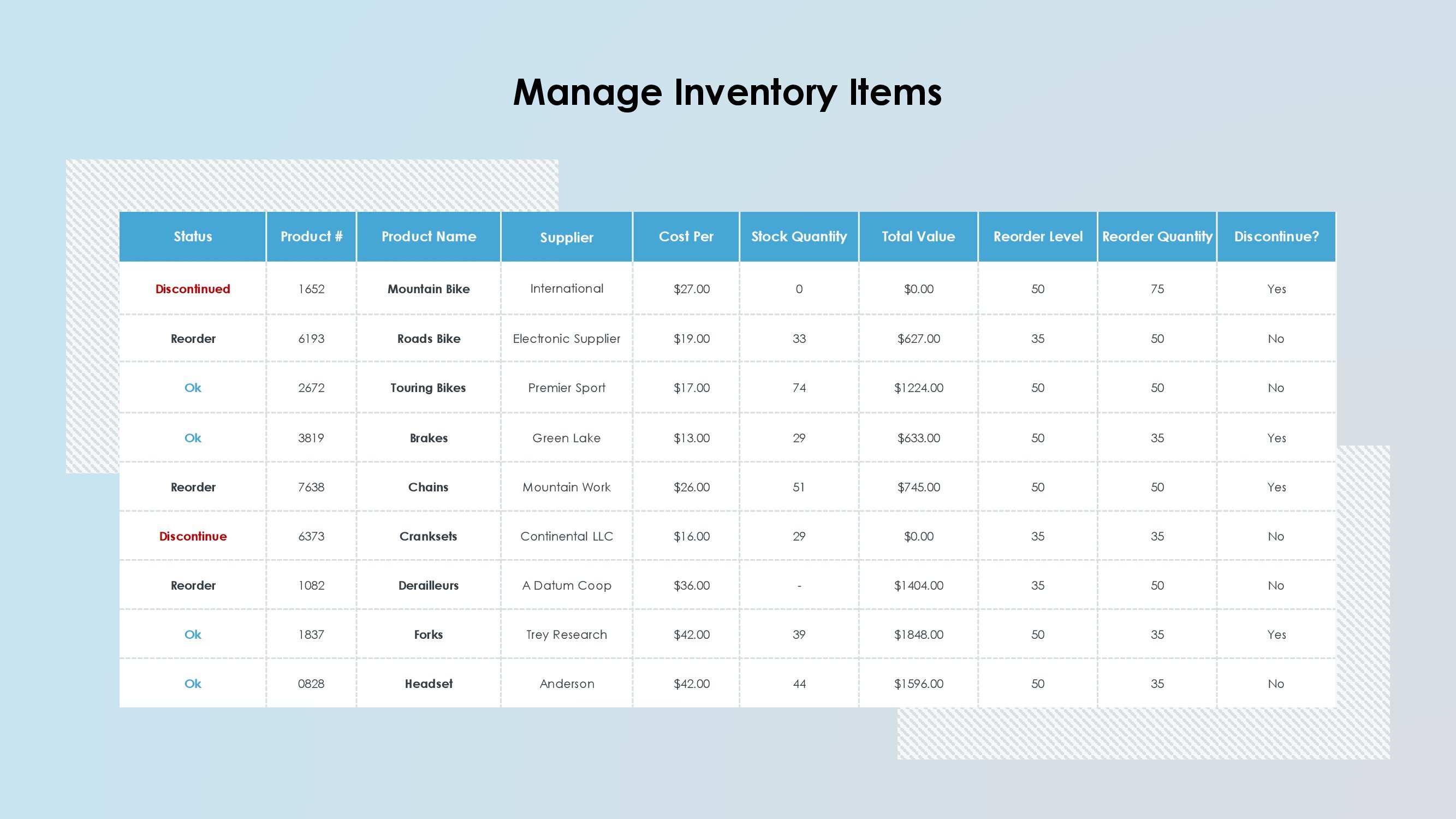The image size is (1456, 819).
Task: Click product number 6193
Action: [311, 339]
